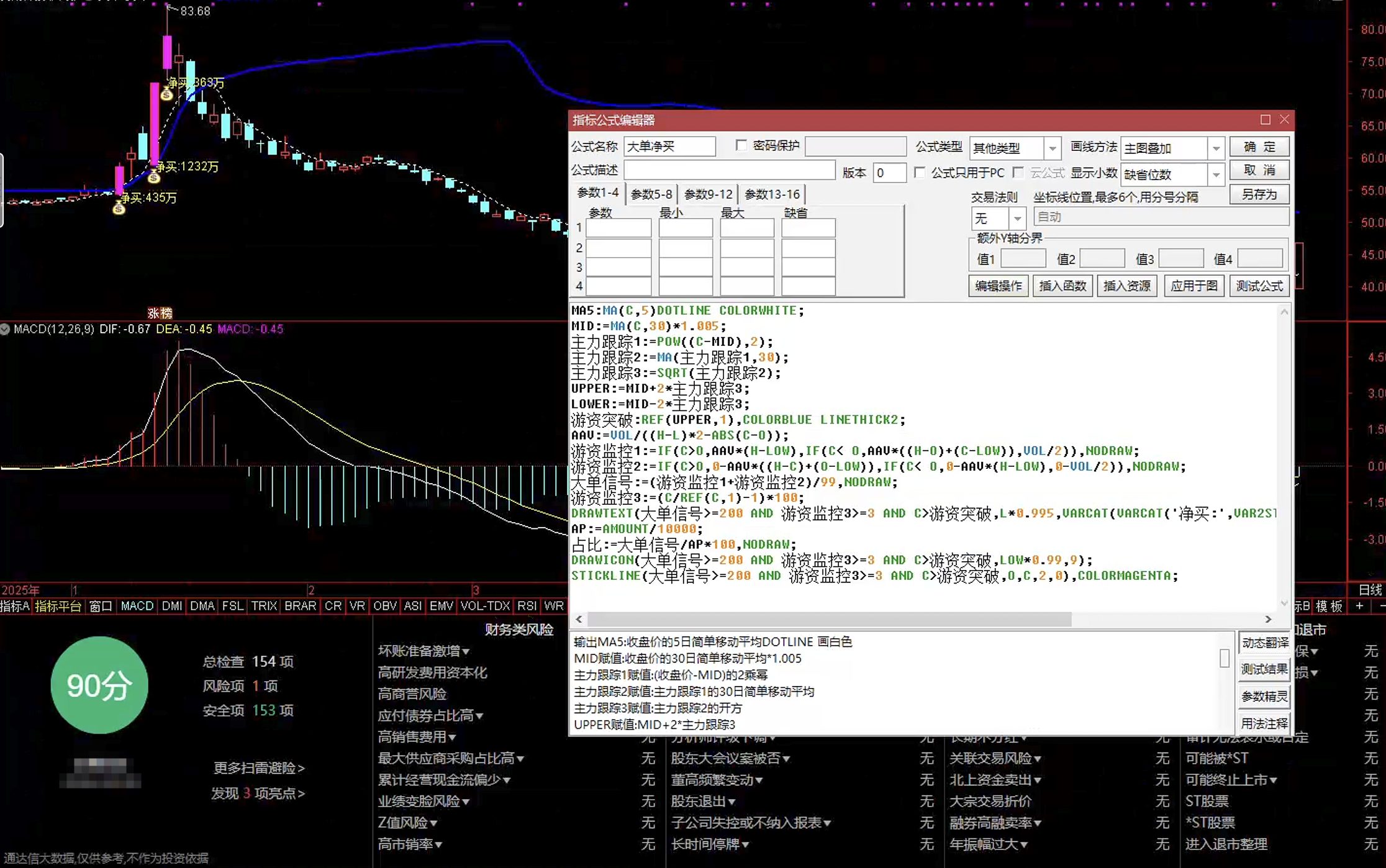Click the 版本 number field
This screenshot has width=1386, height=868.
890,173
